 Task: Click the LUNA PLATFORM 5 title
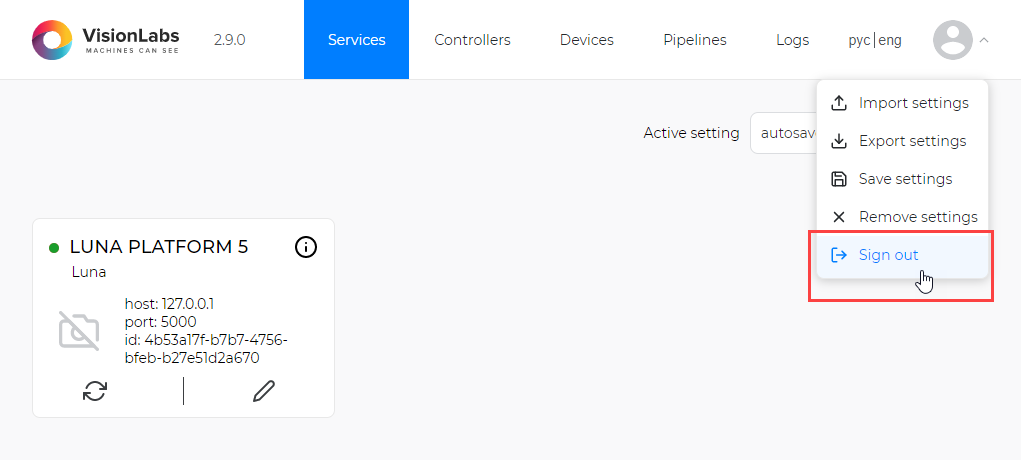(159, 247)
